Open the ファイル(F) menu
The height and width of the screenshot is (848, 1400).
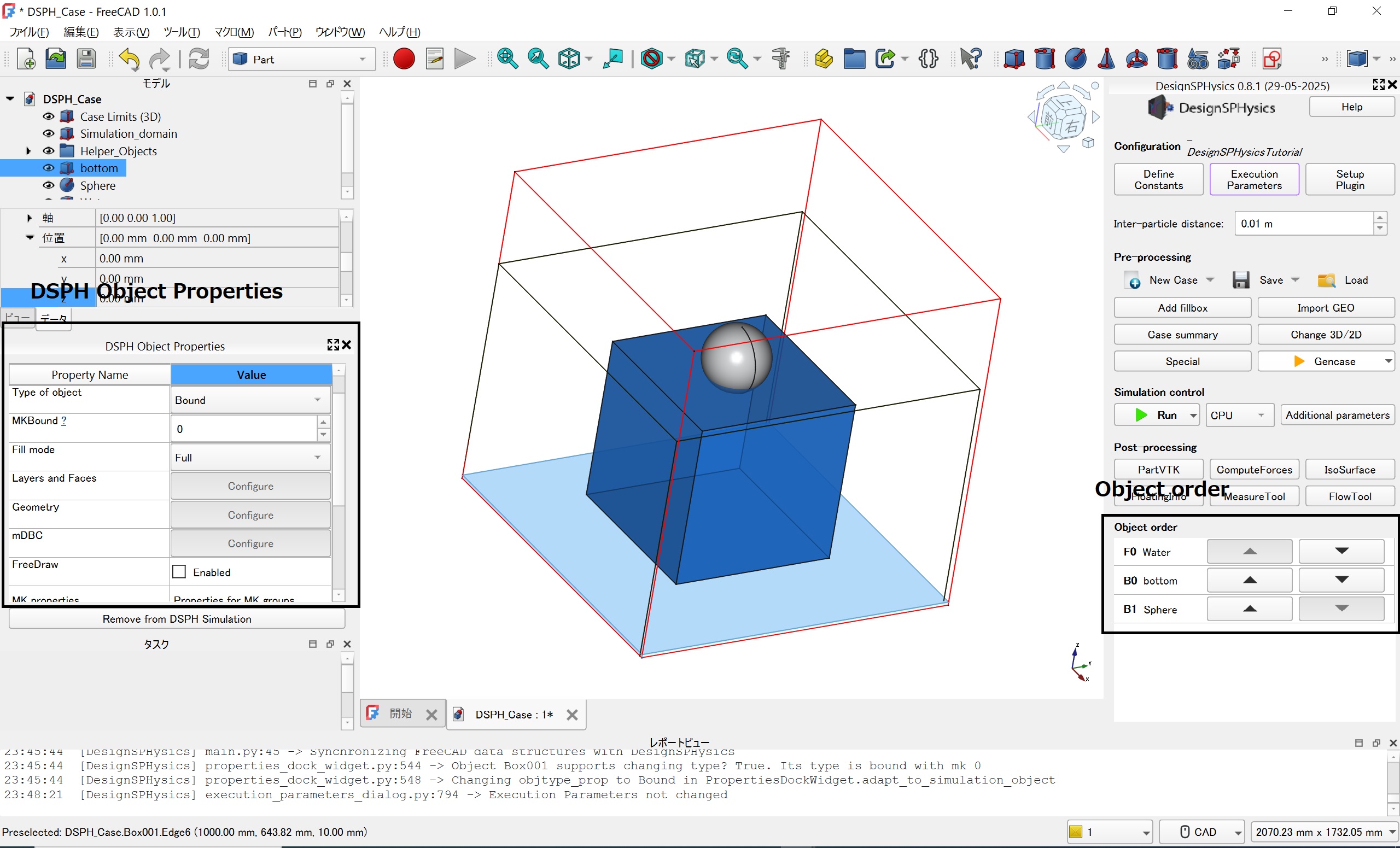point(30,32)
